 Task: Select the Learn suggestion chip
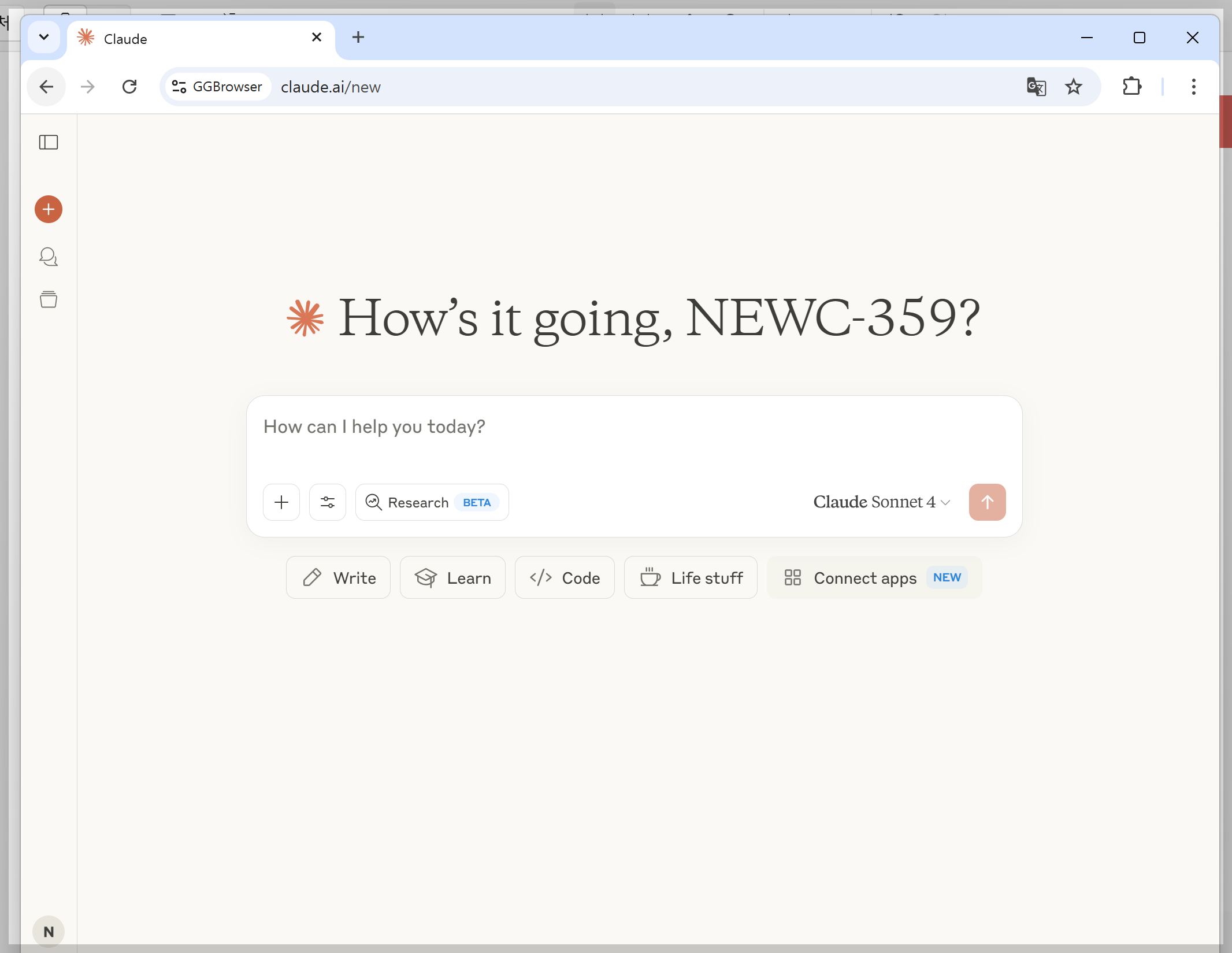452,577
